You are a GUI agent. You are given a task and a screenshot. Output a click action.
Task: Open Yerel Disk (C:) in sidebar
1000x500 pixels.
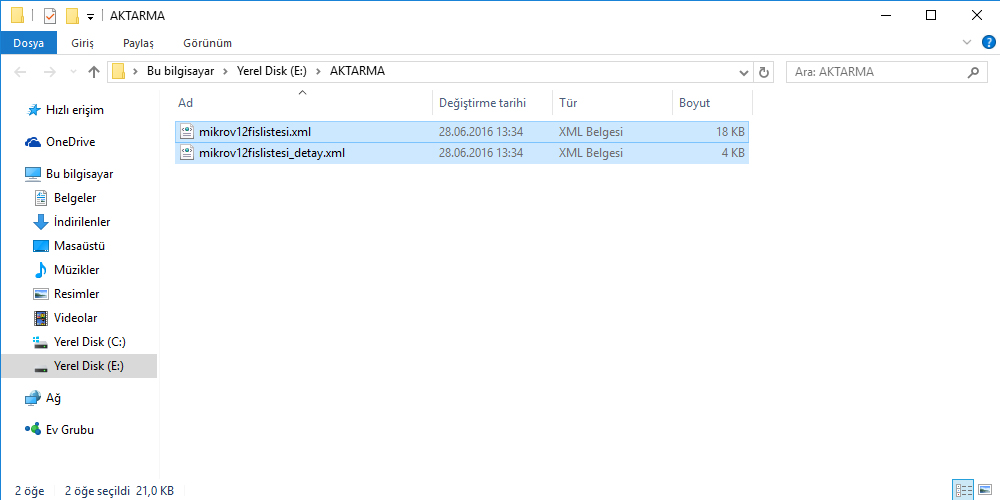(x=90, y=342)
